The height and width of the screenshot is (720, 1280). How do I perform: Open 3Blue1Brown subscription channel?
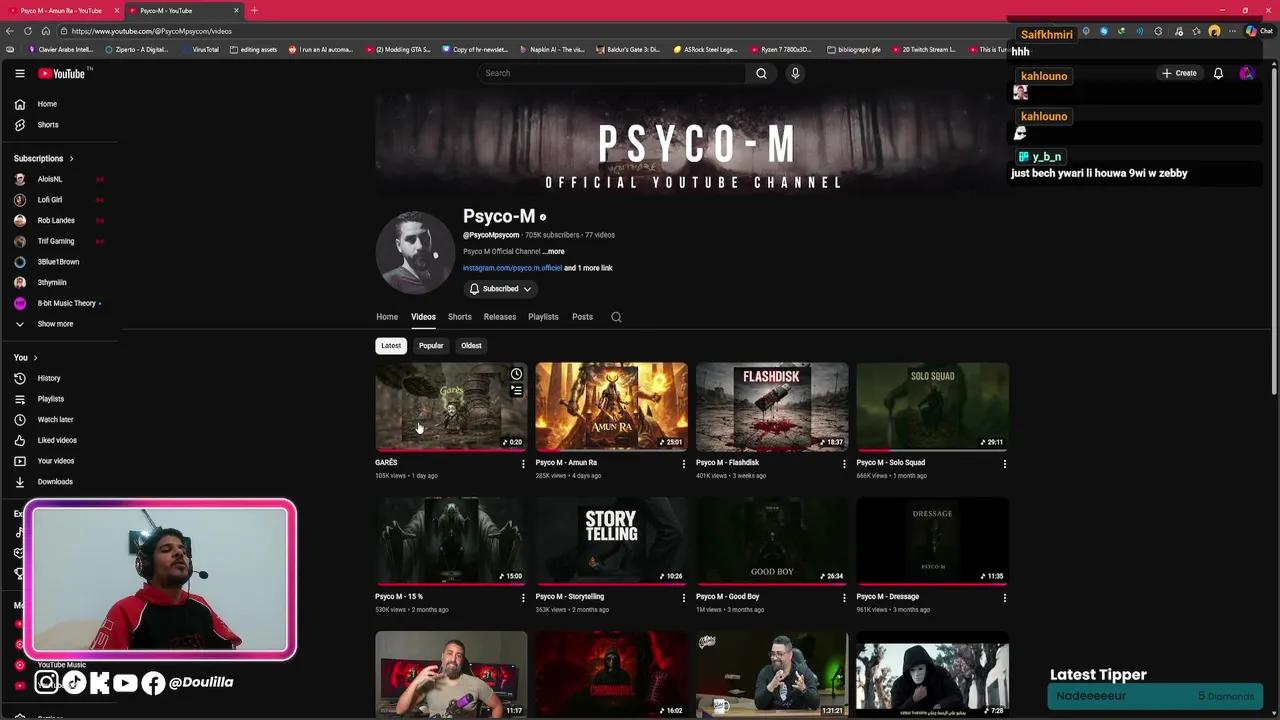coord(60,262)
